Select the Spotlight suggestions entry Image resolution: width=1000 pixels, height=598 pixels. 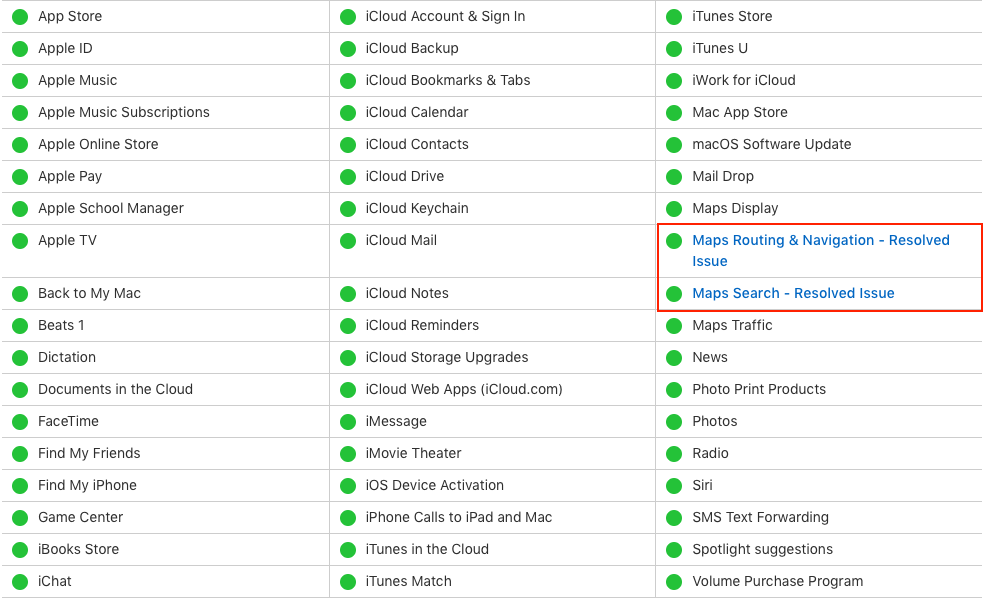(763, 549)
